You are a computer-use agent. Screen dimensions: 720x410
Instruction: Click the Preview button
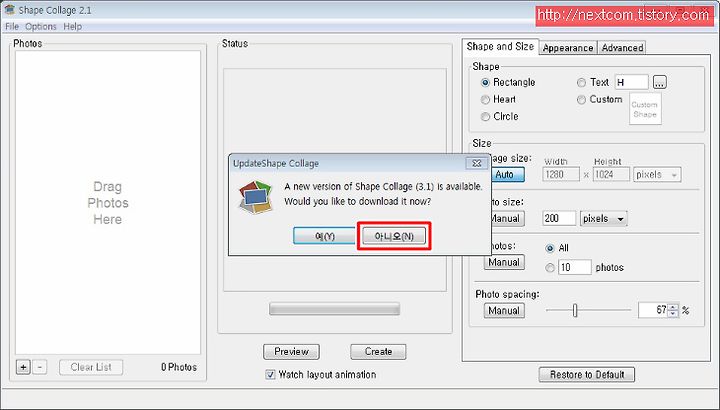[291, 352]
